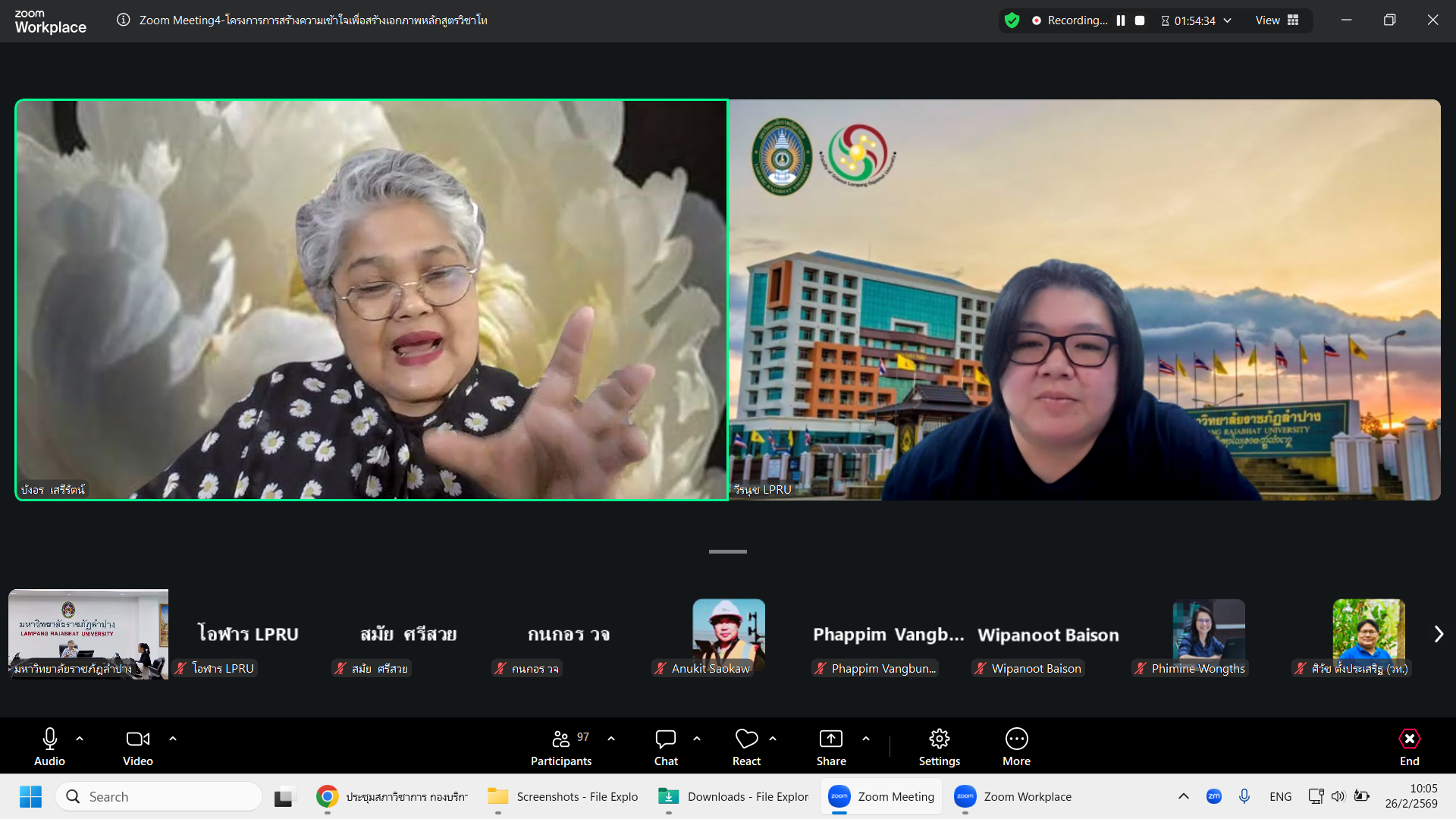Click the End meeting button
Image resolution: width=1456 pixels, height=819 pixels.
pyautogui.click(x=1409, y=747)
